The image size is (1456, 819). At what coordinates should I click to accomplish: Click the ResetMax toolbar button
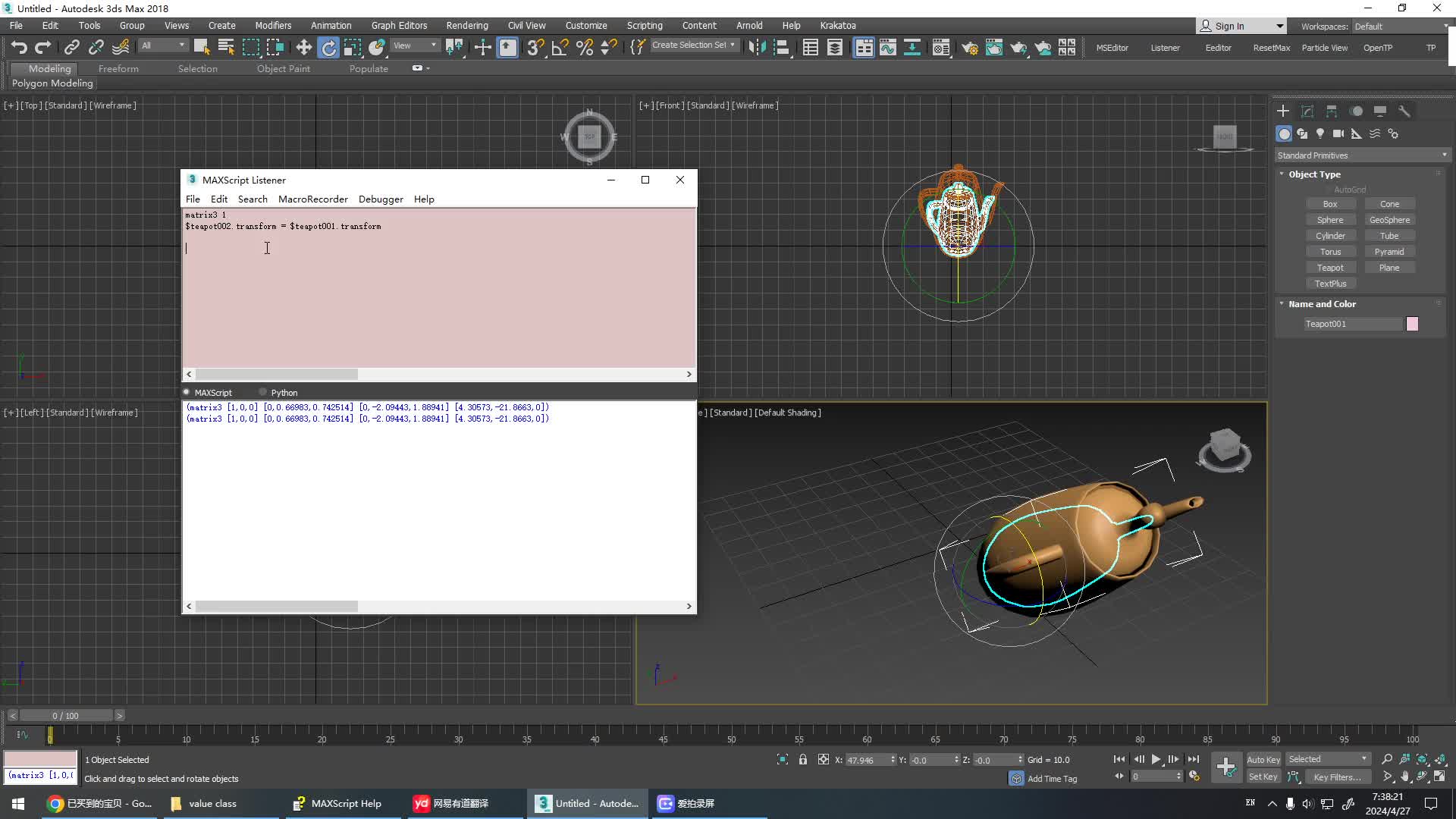click(1271, 48)
